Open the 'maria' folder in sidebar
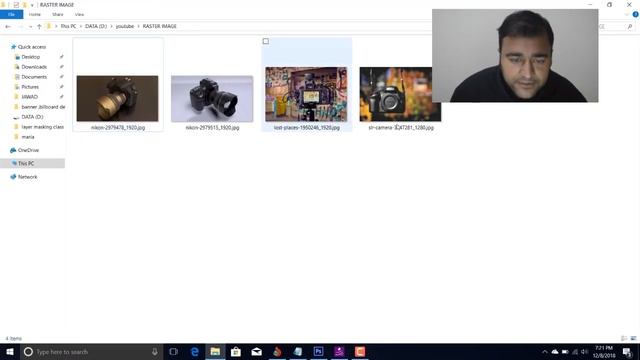Image resolution: width=640 pixels, height=360 pixels. pyautogui.click(x=28, y=137)
